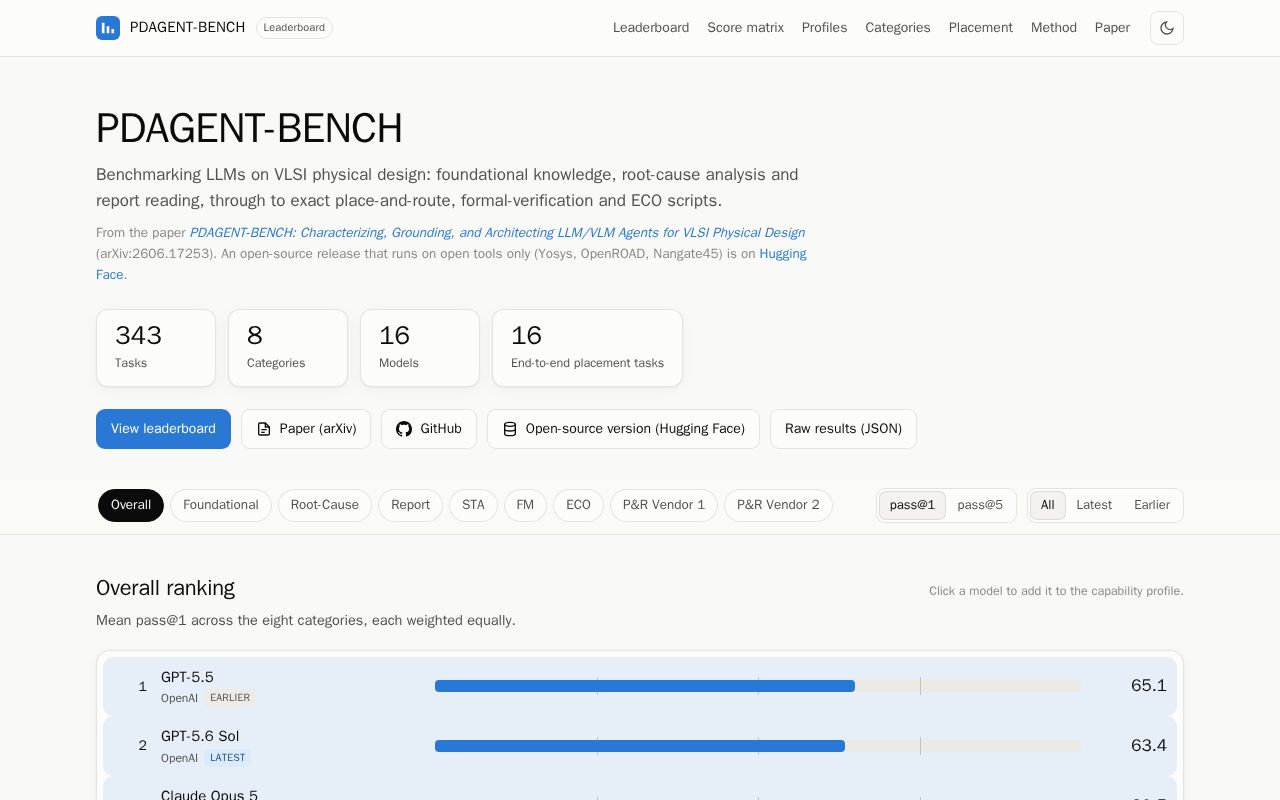The width and height of the screenshot is (1280, 800).
Task: Select the Report category tab
Action: (410, 505)
